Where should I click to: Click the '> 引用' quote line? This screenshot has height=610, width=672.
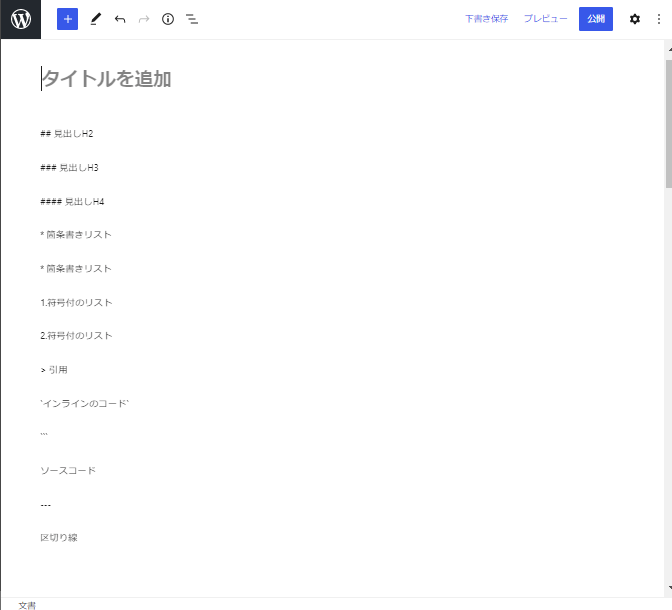54,370
